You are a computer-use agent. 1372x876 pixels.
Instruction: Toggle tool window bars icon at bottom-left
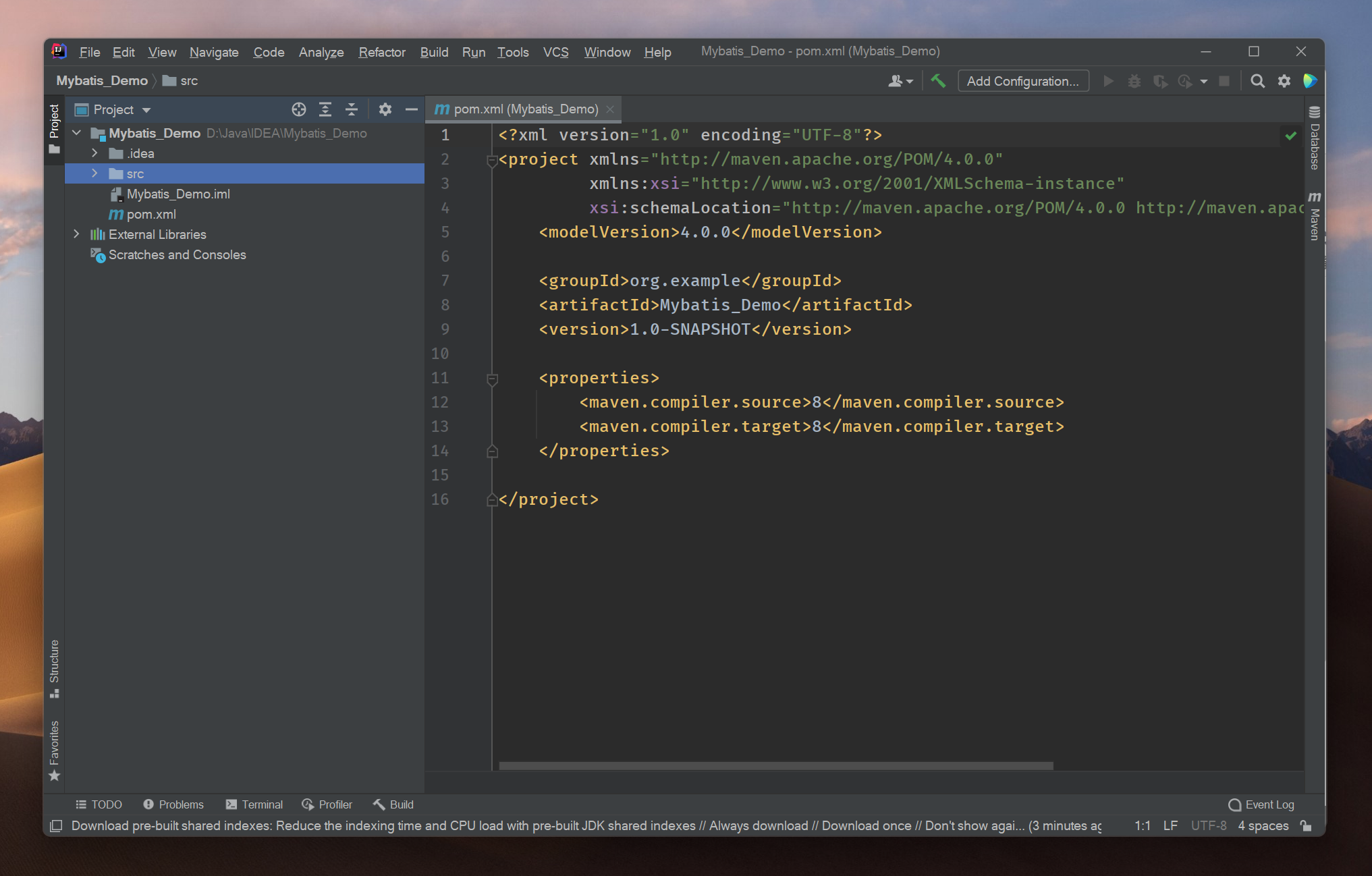tap(57, 825)
